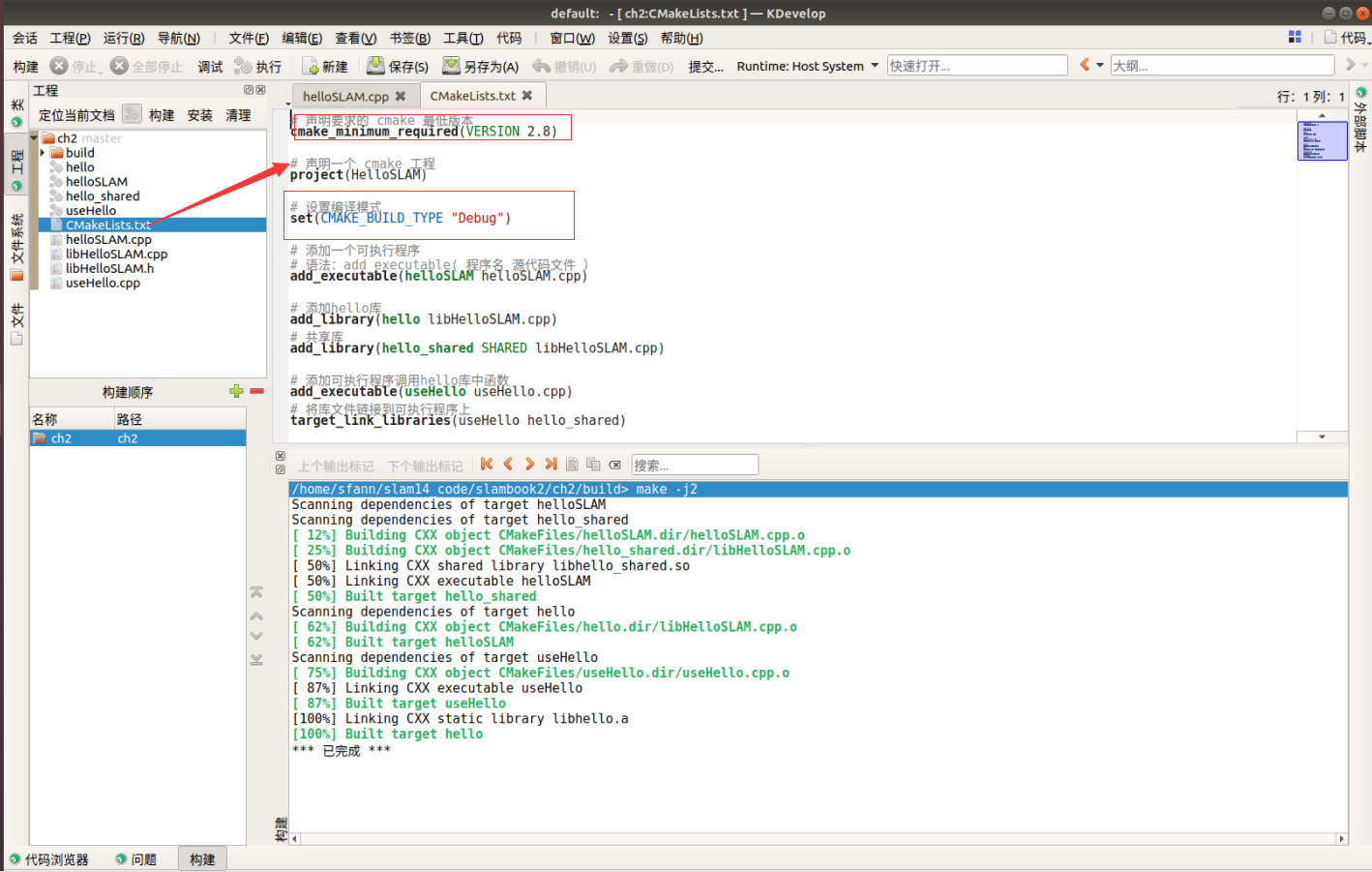Toggle the 外部脚本 right sidebar view

1360,121
